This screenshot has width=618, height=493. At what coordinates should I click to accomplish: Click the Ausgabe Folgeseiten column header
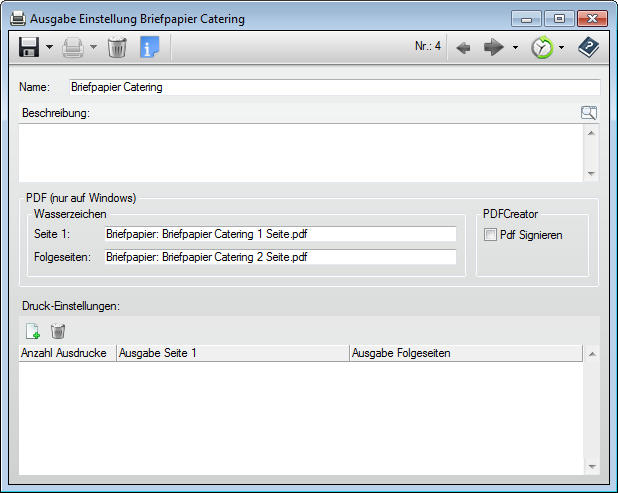point(465,353)
